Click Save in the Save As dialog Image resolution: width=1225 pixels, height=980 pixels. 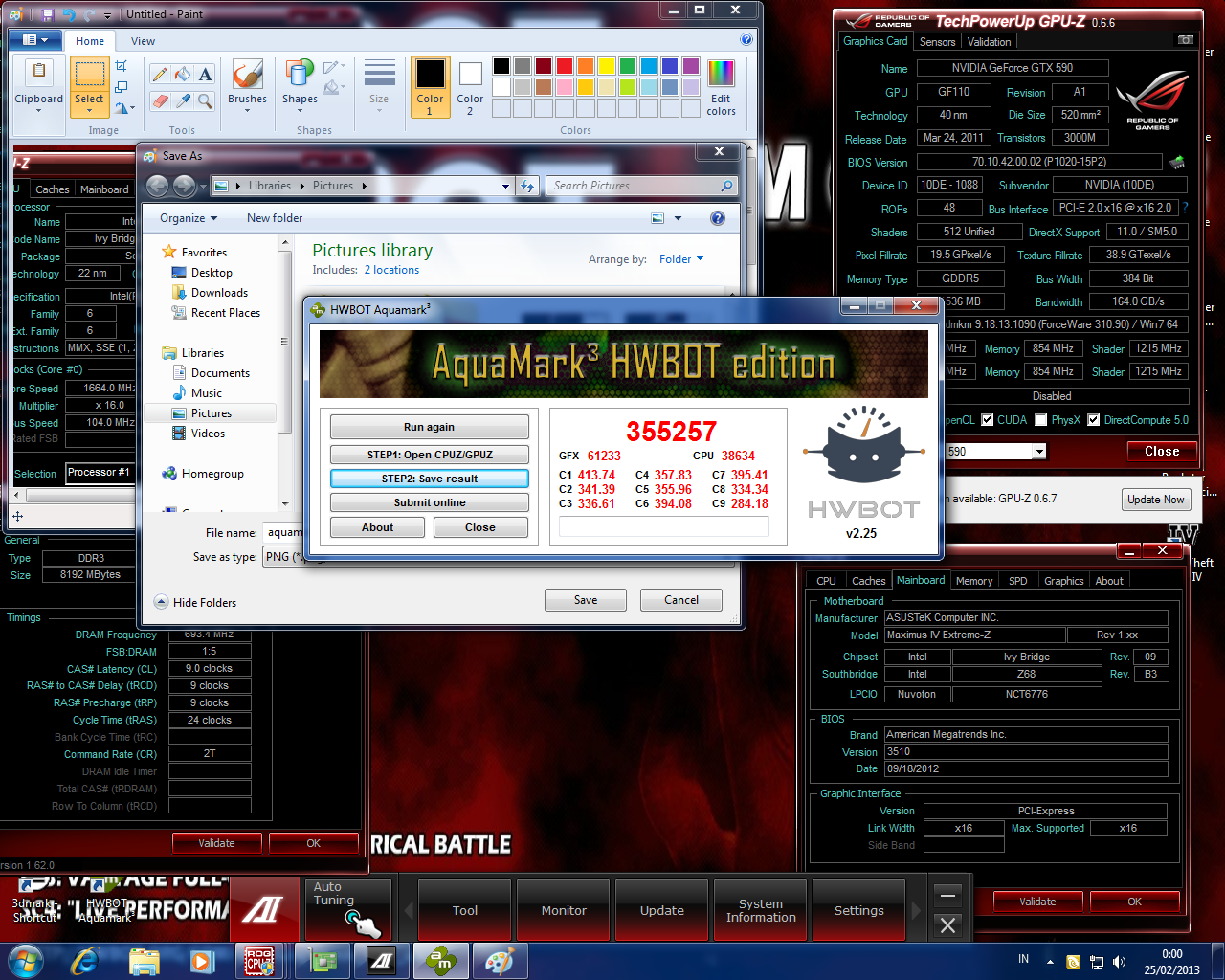(586, 600)
